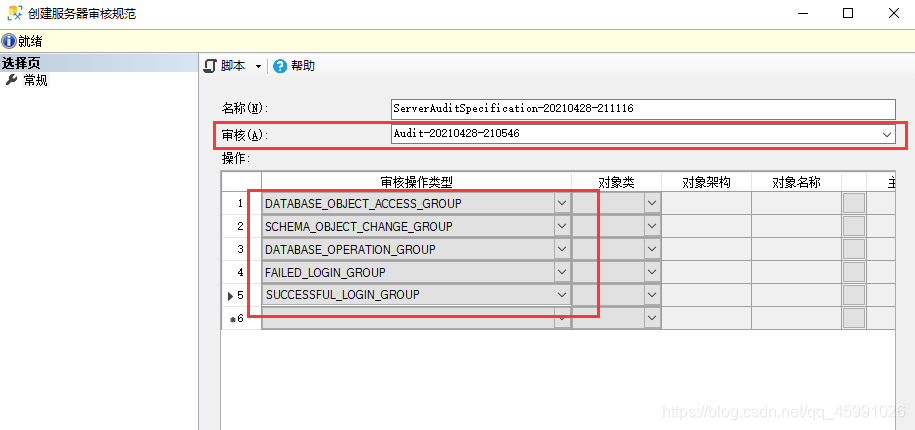Image resolution: width=915 pixels, height=430 pixels.
Task: Click the 对象类 column header
Action: (616, 182)
